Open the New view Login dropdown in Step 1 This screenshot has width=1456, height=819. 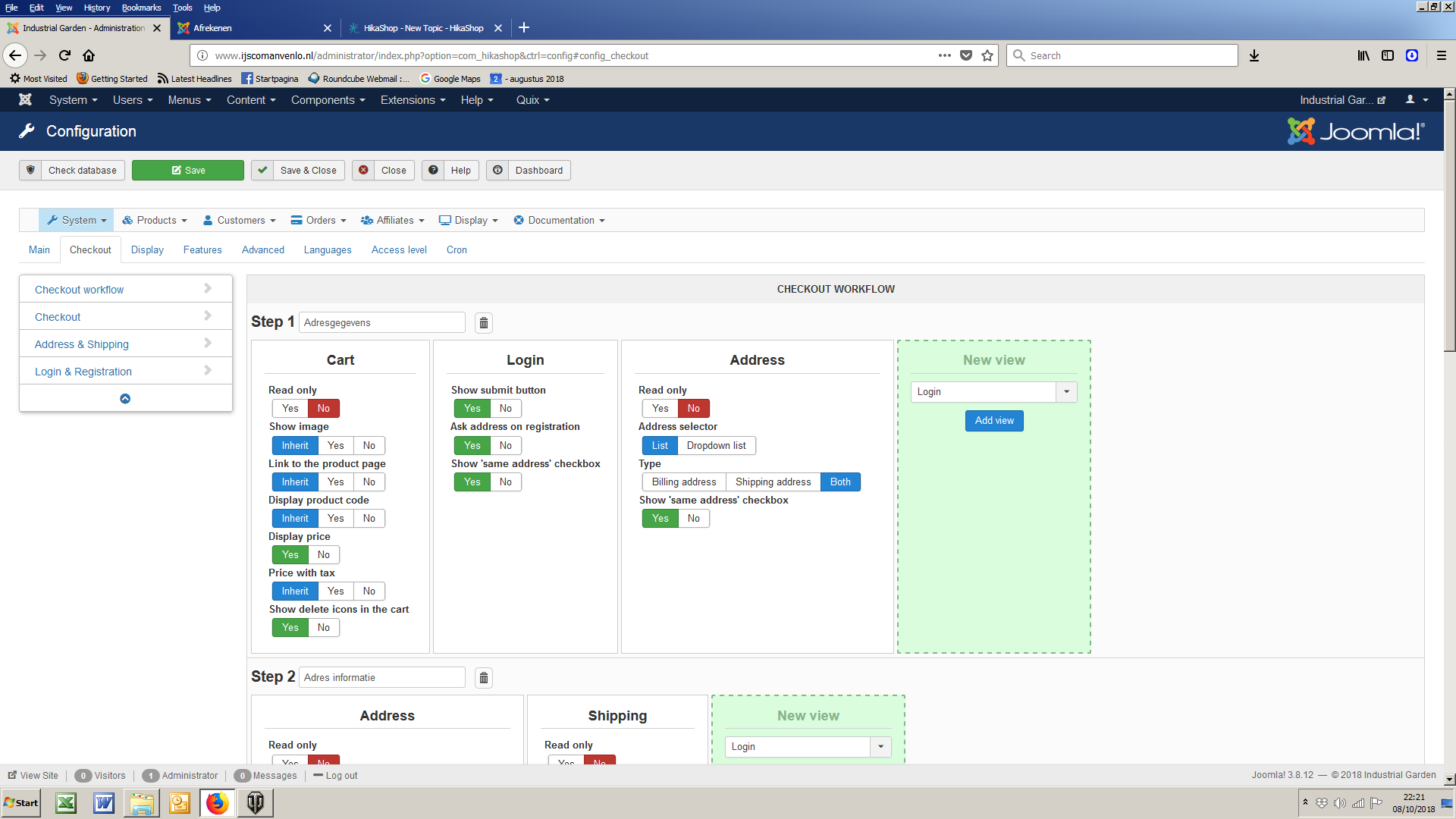point(993,392)
